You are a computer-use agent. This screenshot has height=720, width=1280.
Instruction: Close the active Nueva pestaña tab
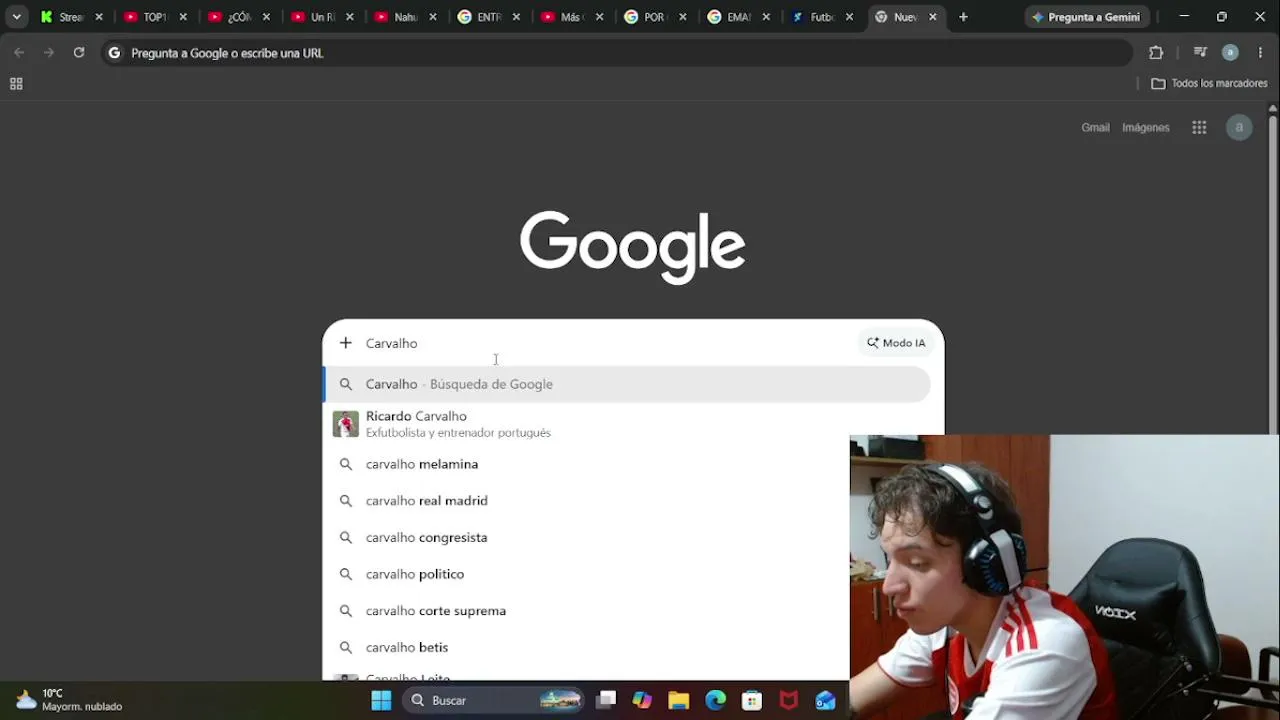tap(933, 17)
